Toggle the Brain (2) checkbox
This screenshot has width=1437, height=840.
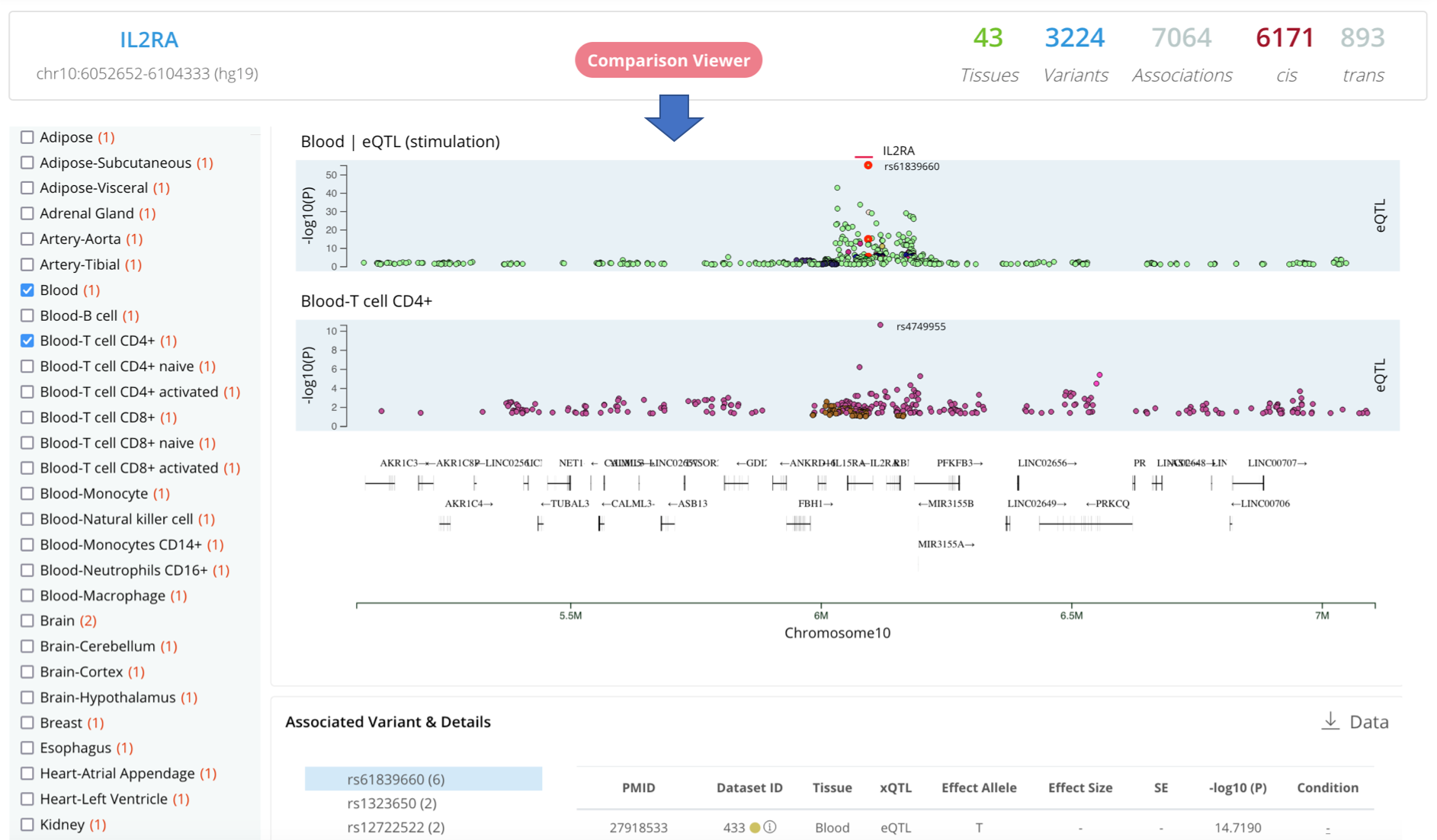(27, 620)
